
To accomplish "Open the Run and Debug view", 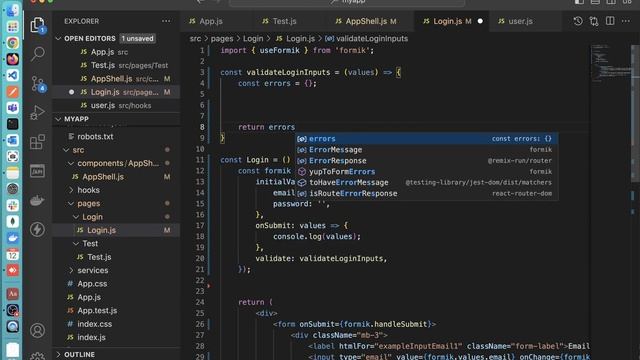I will pyautogui.click(x=37, y=113).
